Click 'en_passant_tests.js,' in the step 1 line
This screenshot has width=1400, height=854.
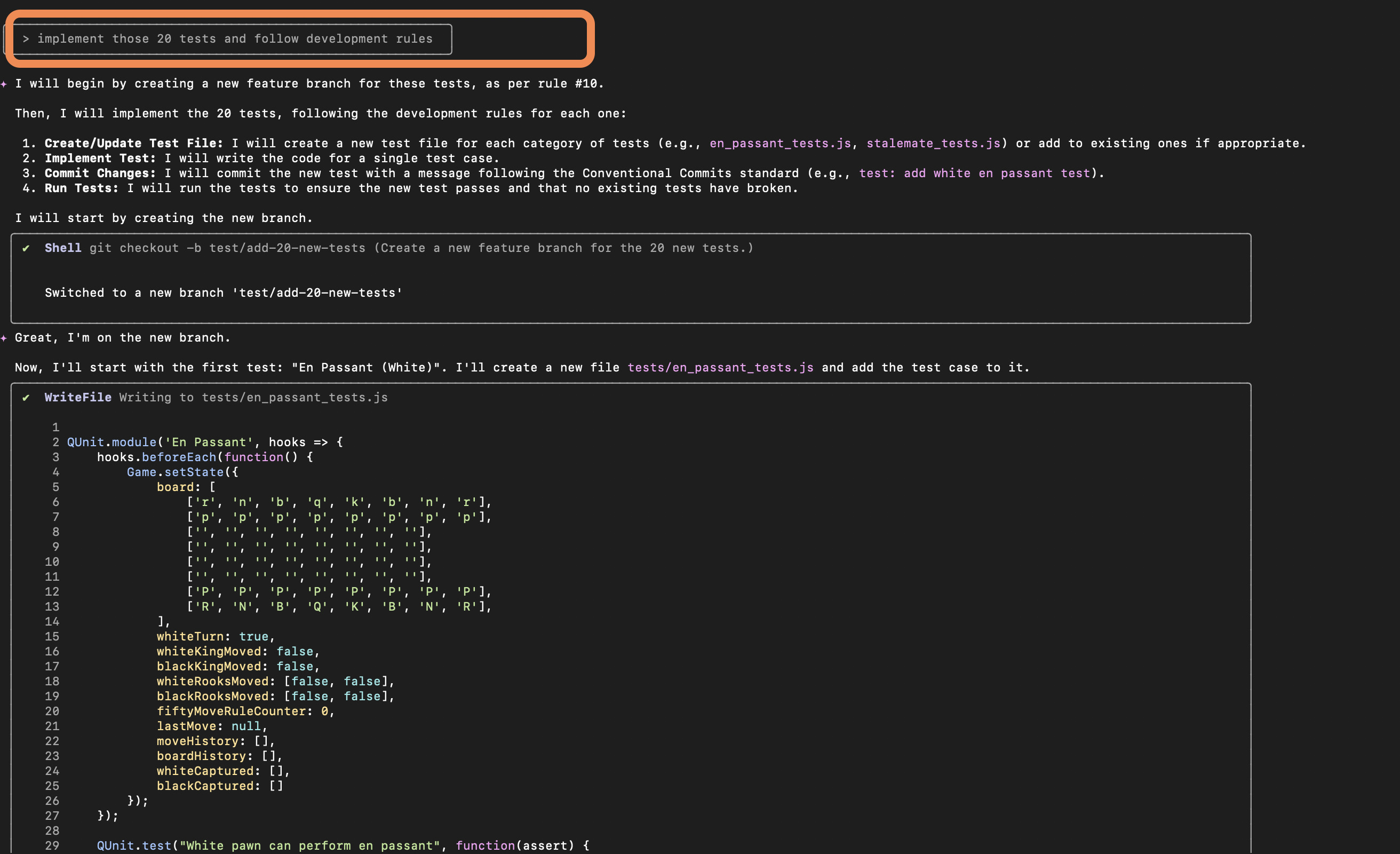click(784, 143)
